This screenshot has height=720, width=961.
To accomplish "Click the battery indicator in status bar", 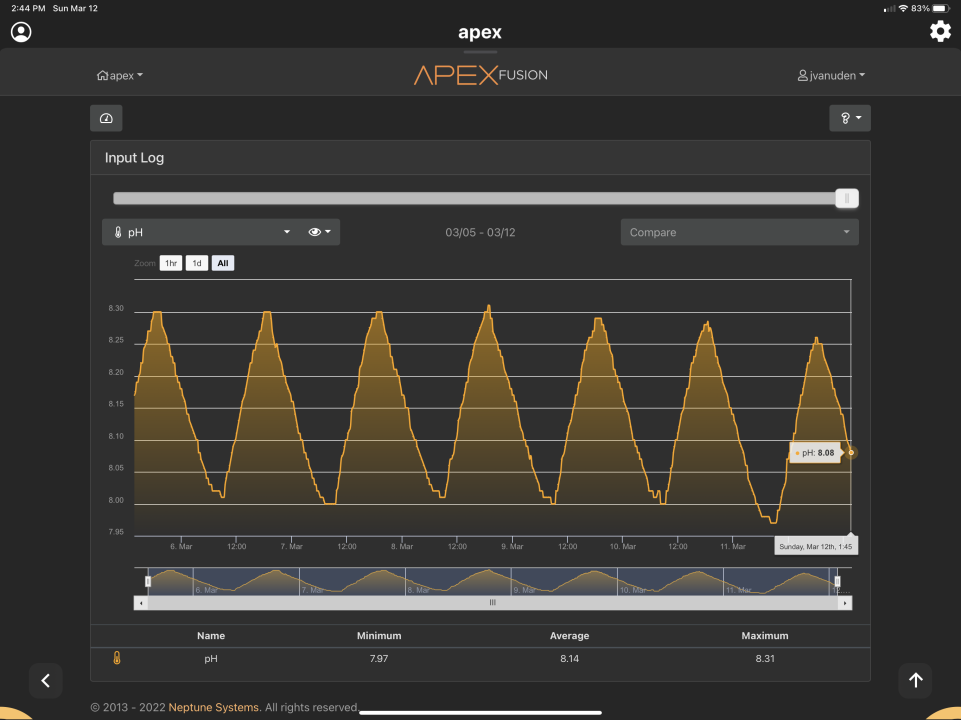I will point(942,9).
